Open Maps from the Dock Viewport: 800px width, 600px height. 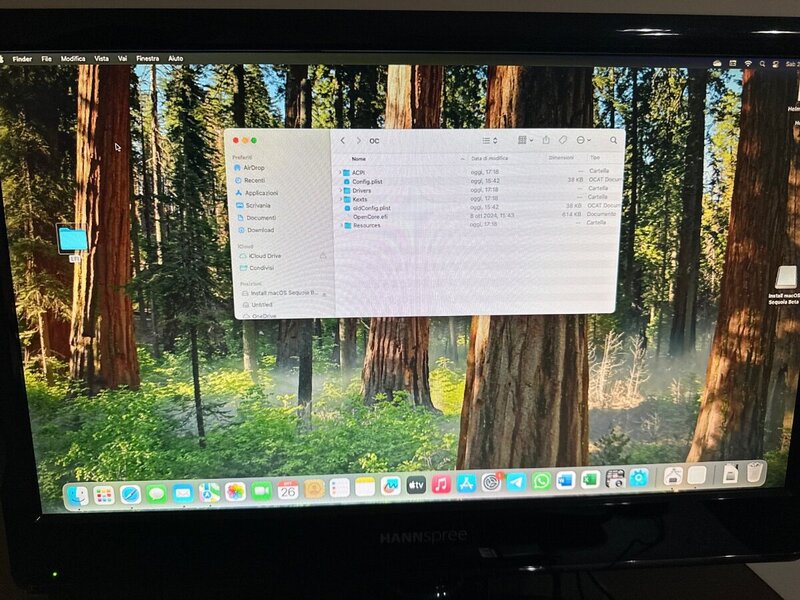(209, 492)
